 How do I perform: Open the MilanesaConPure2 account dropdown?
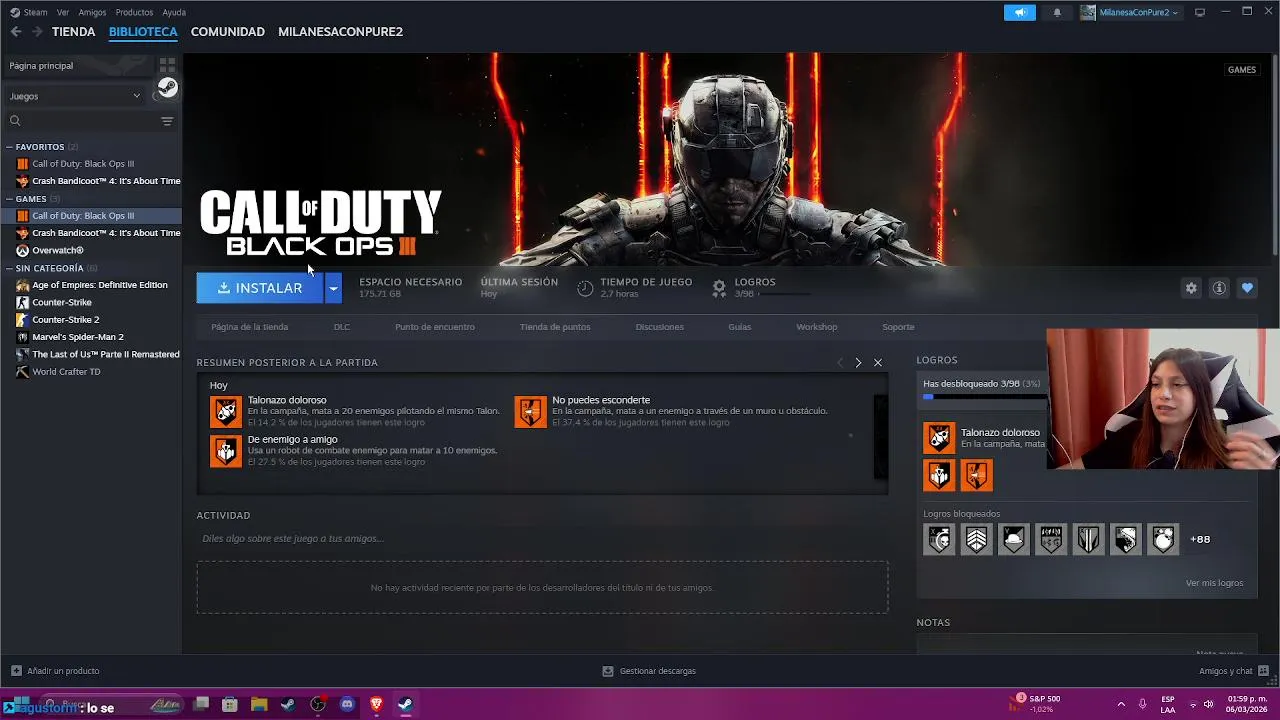(x=1139, y=12)
